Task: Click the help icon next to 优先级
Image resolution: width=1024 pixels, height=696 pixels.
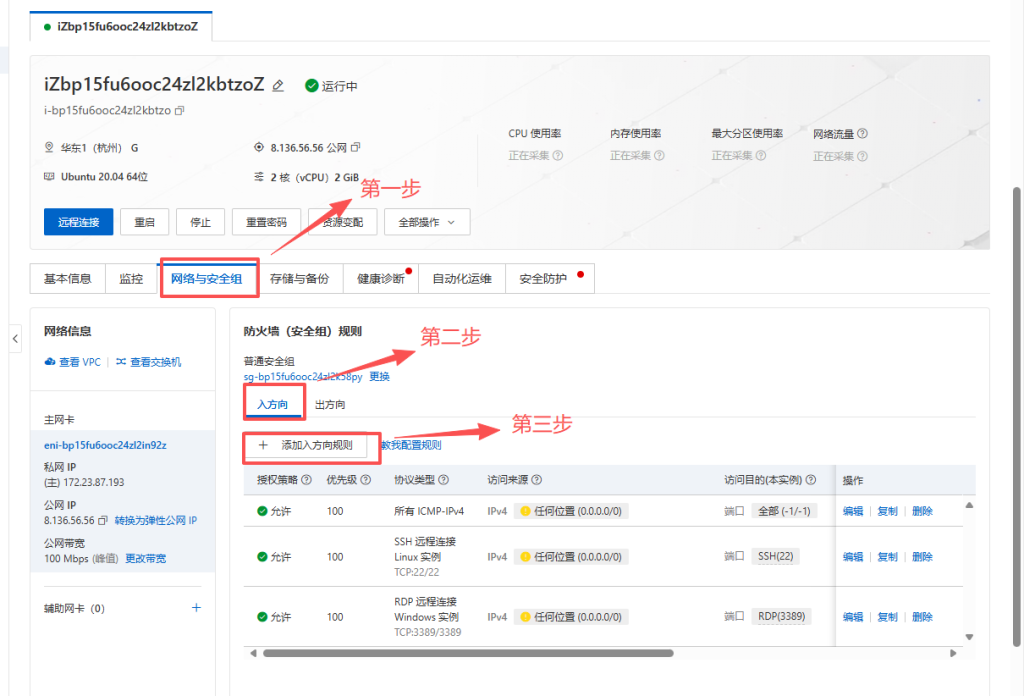Action: coord(366,480)
